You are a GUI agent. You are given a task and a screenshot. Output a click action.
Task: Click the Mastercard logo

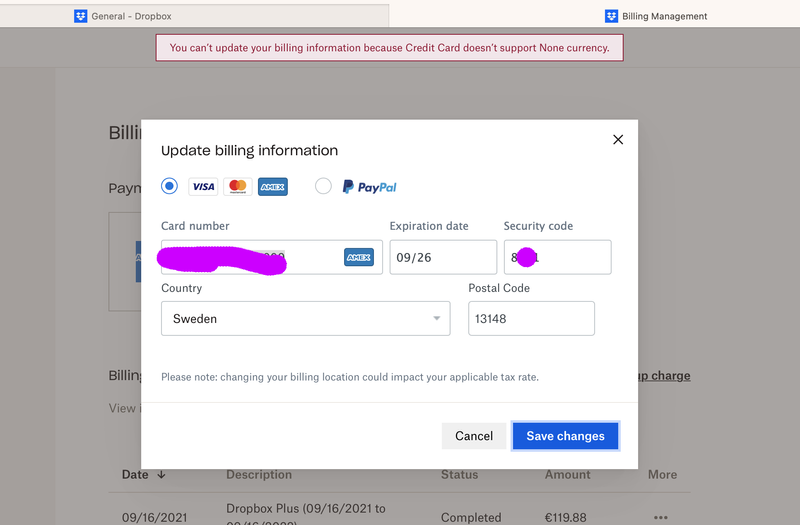238,187
